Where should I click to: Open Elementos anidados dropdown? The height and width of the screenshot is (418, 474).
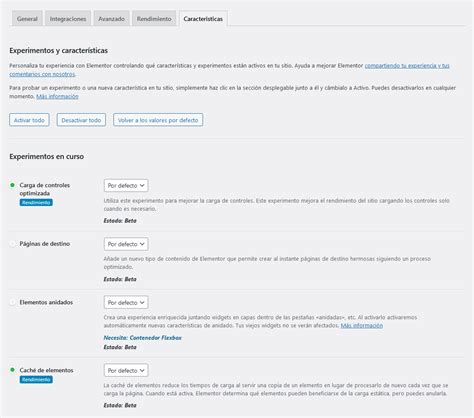126,302
